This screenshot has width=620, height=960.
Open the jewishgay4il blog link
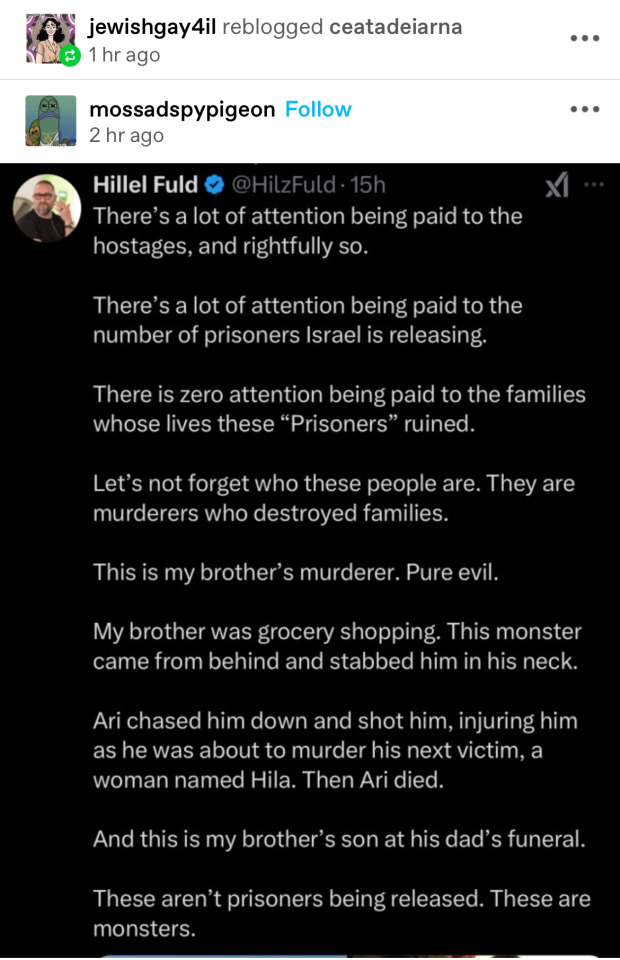[x=152, y=27]
